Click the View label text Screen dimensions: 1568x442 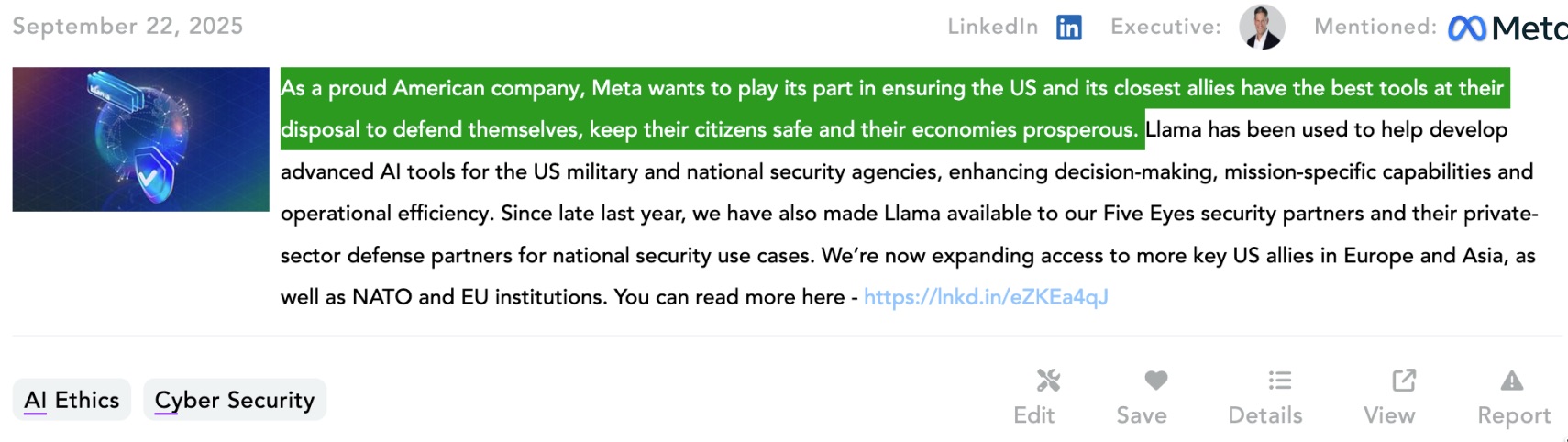1389,415
